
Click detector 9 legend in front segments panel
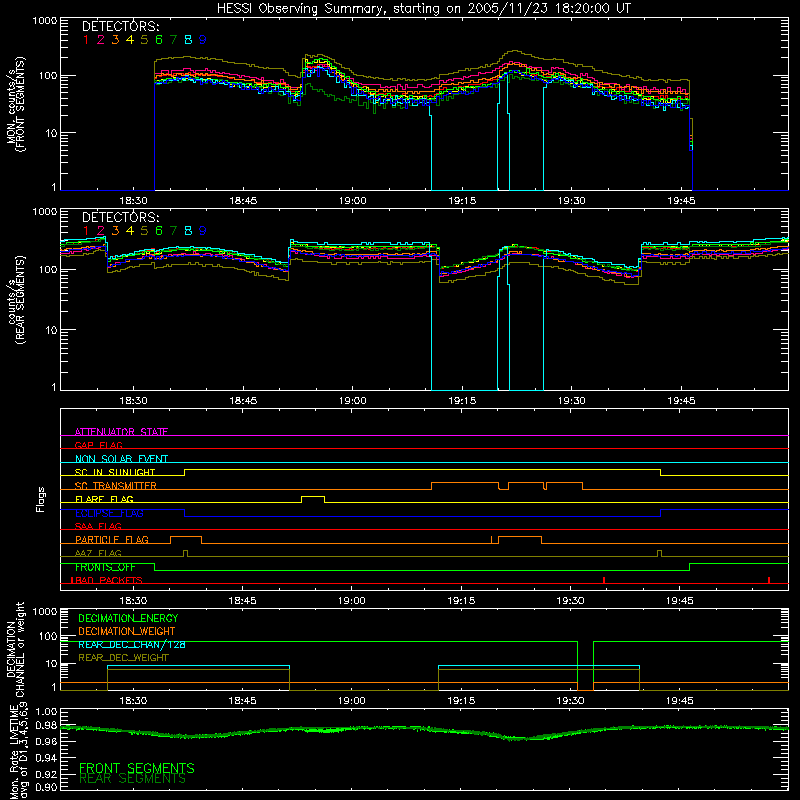pos(203,40)
